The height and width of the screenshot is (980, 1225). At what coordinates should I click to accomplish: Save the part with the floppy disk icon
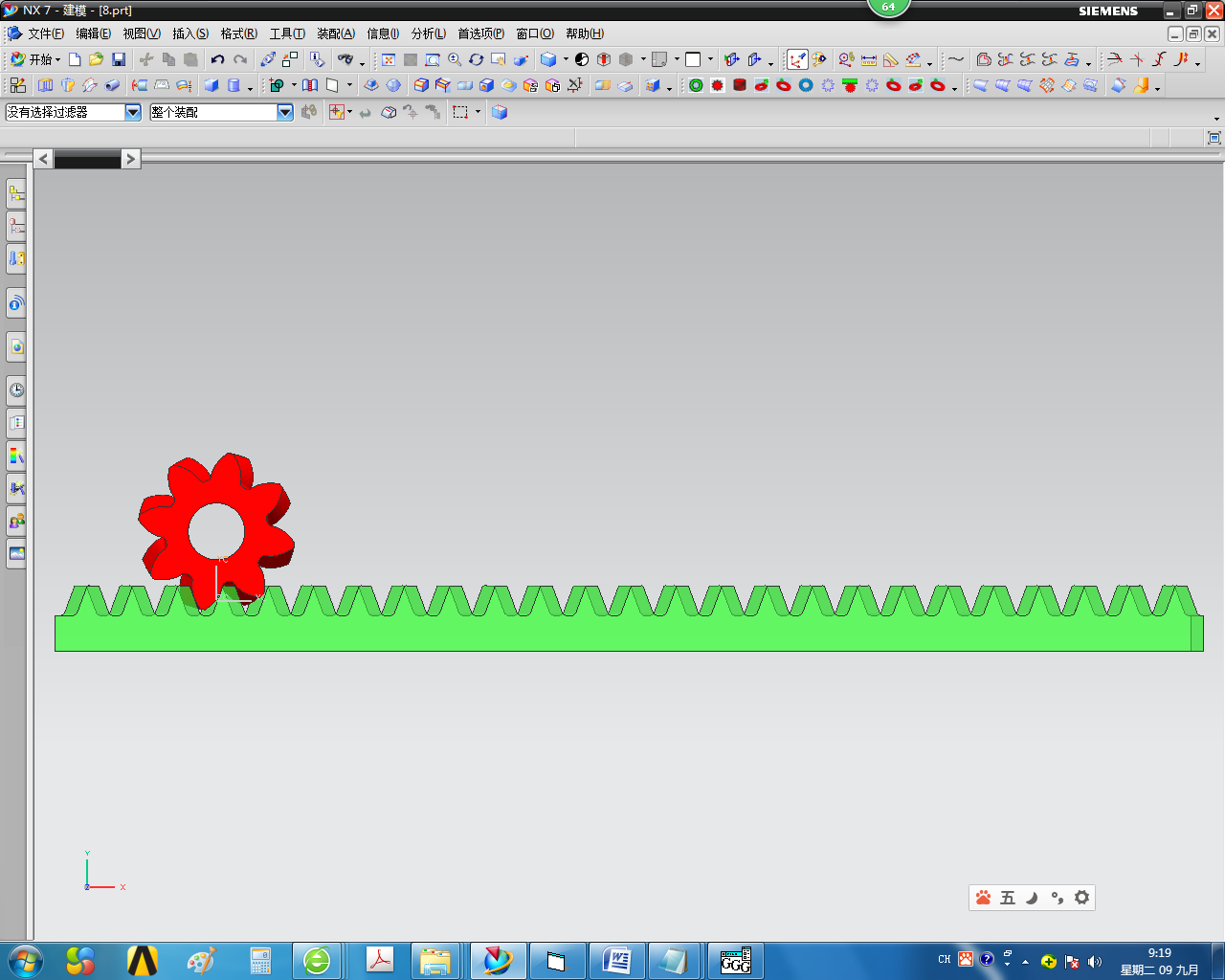(x=119, y=59)
